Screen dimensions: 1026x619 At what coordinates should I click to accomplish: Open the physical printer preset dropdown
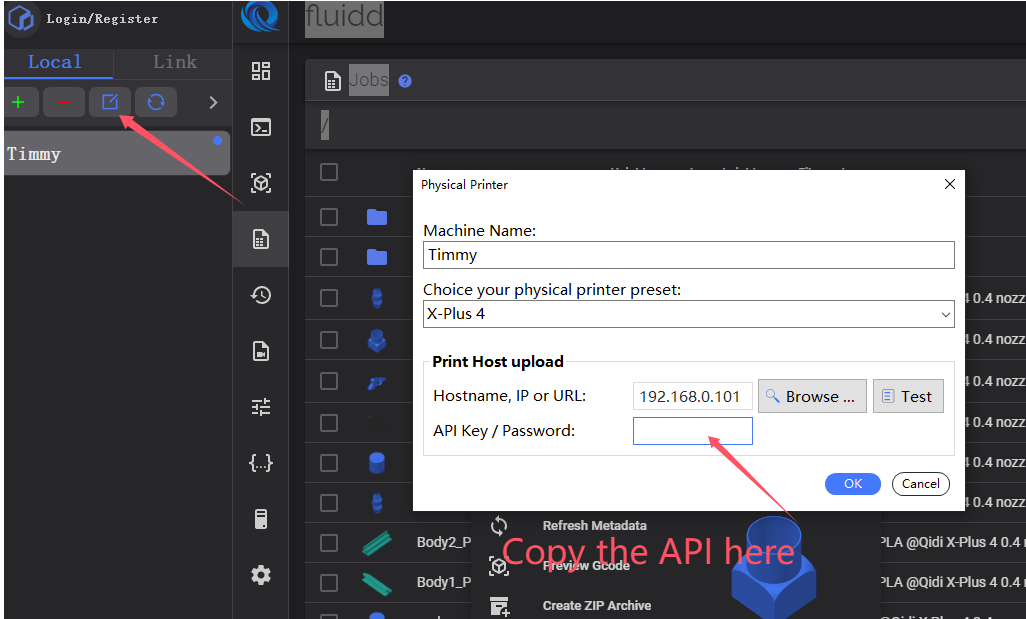pyautogui.click(x=688, y=314)
